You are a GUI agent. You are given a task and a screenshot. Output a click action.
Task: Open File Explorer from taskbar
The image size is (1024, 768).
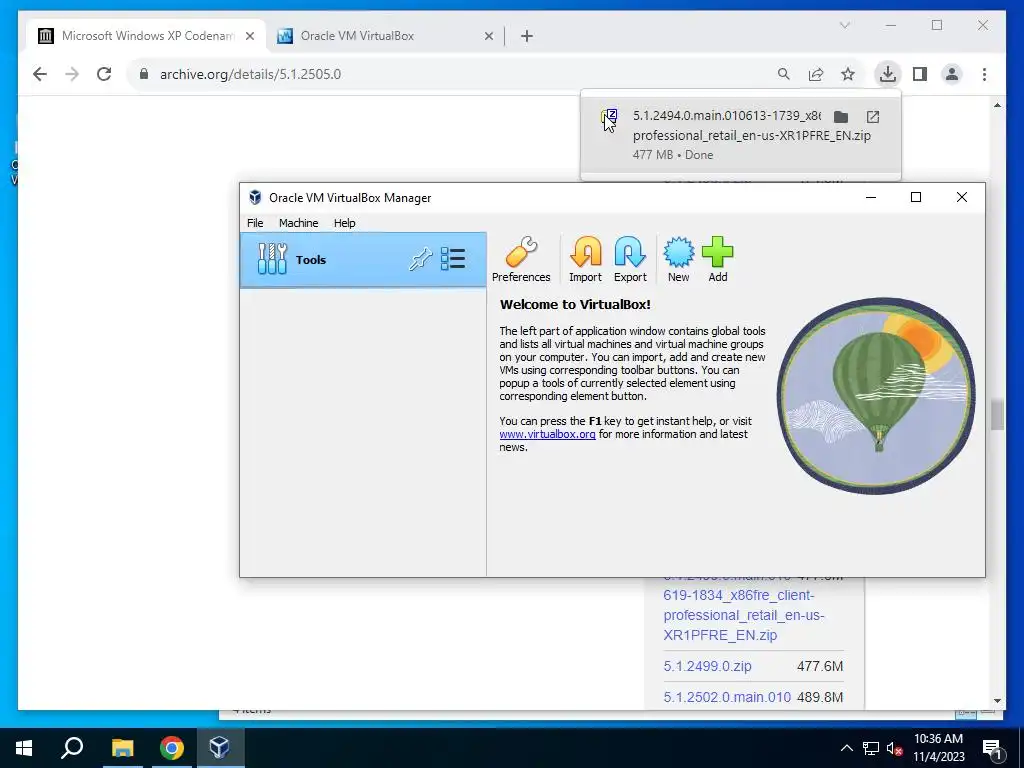coord(122,748)
